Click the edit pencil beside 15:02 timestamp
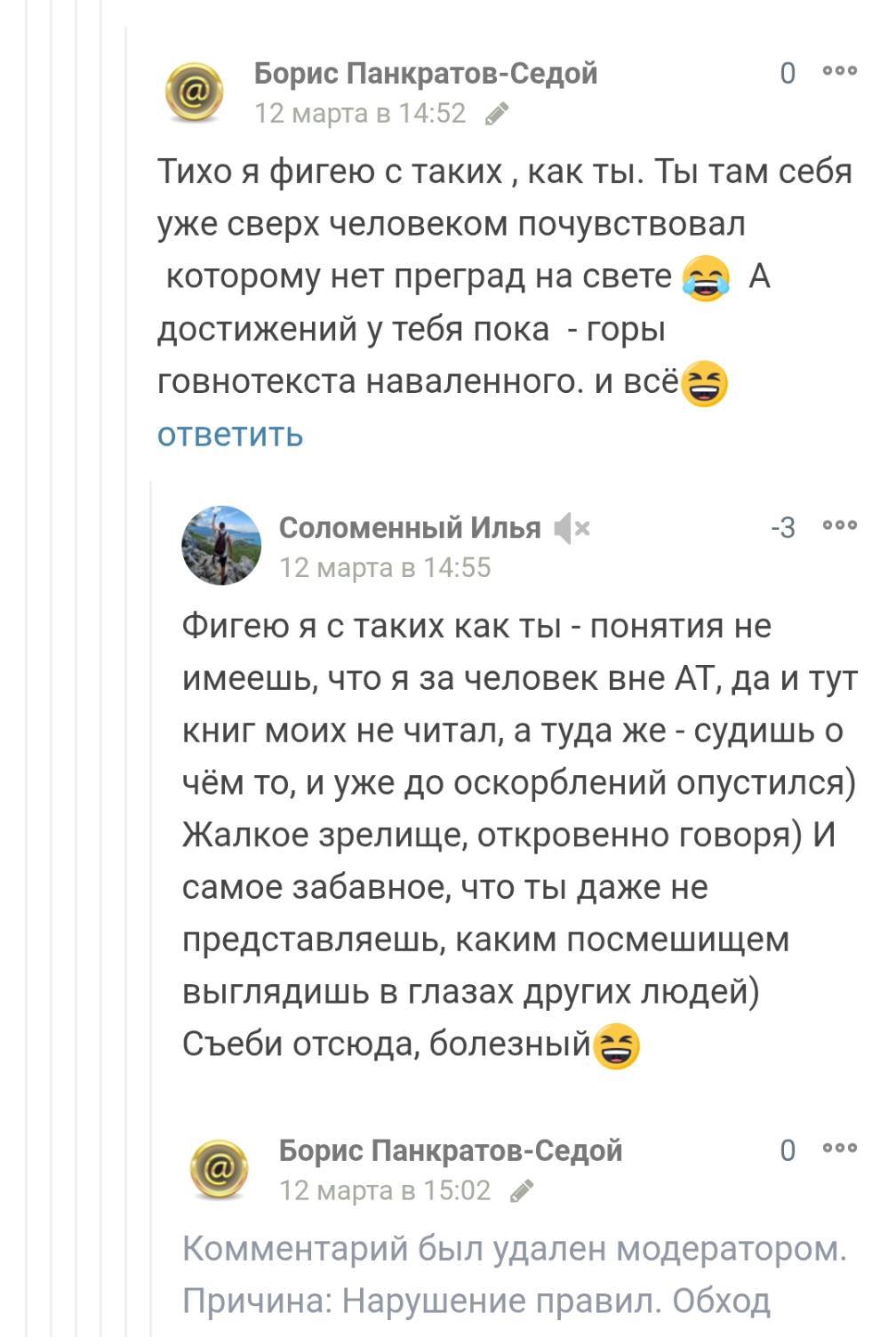Image resolution: width=896 pixels, height=1337 pixels. point(523,1191)
